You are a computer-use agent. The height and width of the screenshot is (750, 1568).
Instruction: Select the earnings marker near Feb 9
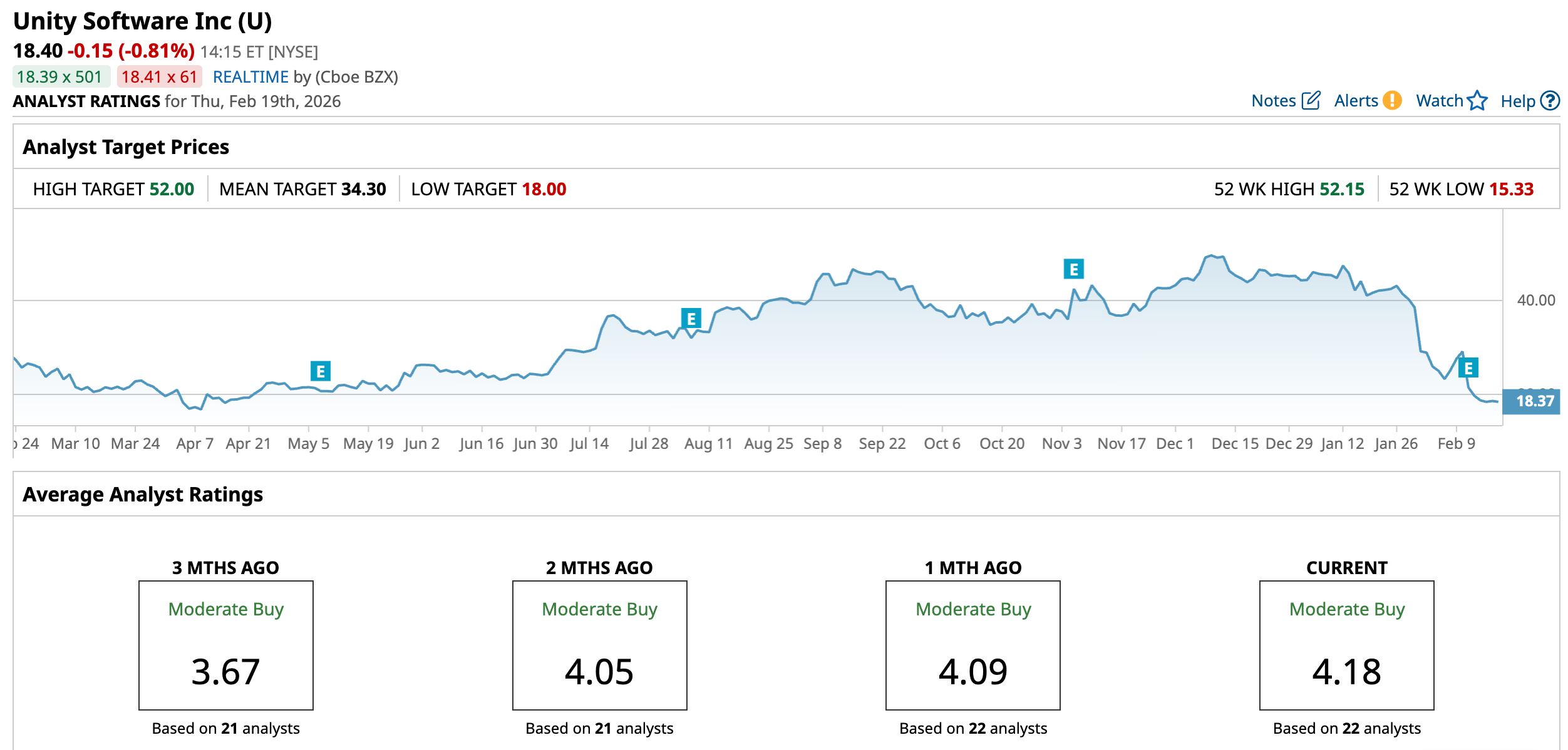[1468, 368]
